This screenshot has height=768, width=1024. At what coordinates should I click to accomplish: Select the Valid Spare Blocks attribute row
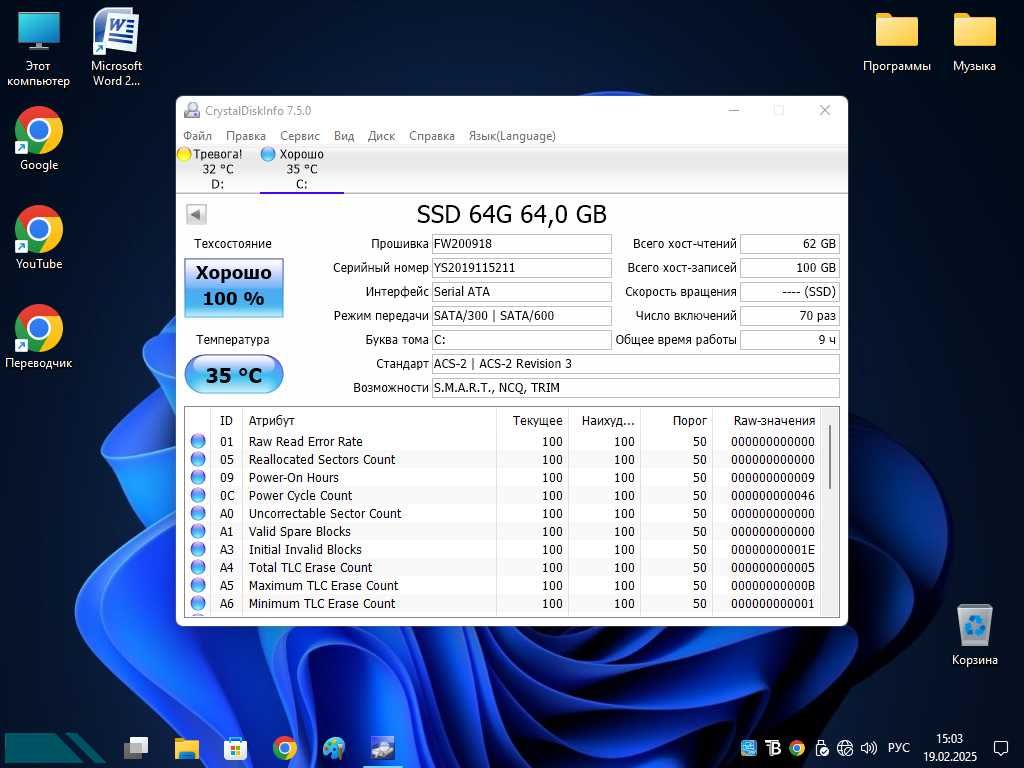503,532
